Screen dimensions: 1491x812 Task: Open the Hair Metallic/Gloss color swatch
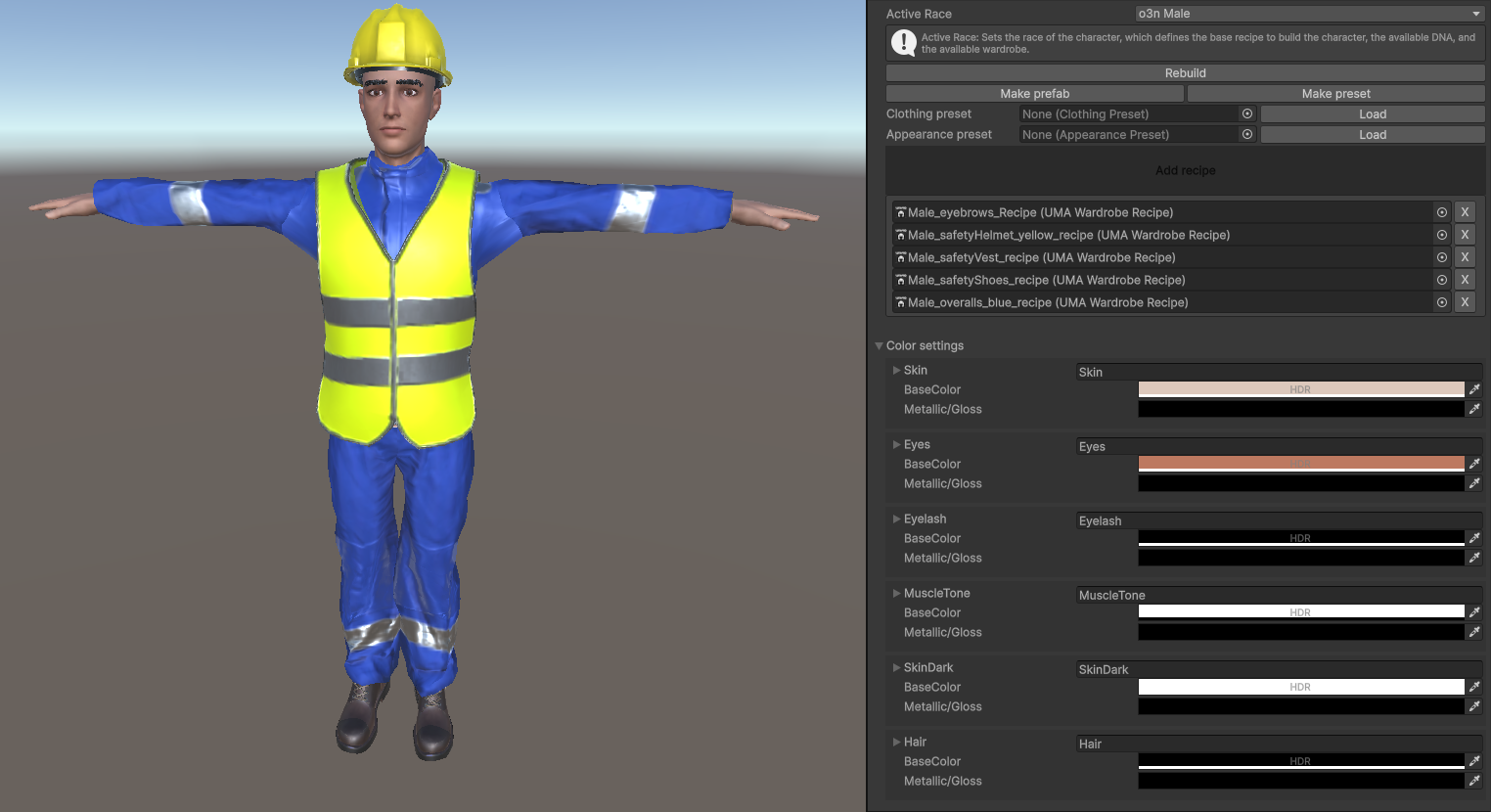(x=1301, y=781)
